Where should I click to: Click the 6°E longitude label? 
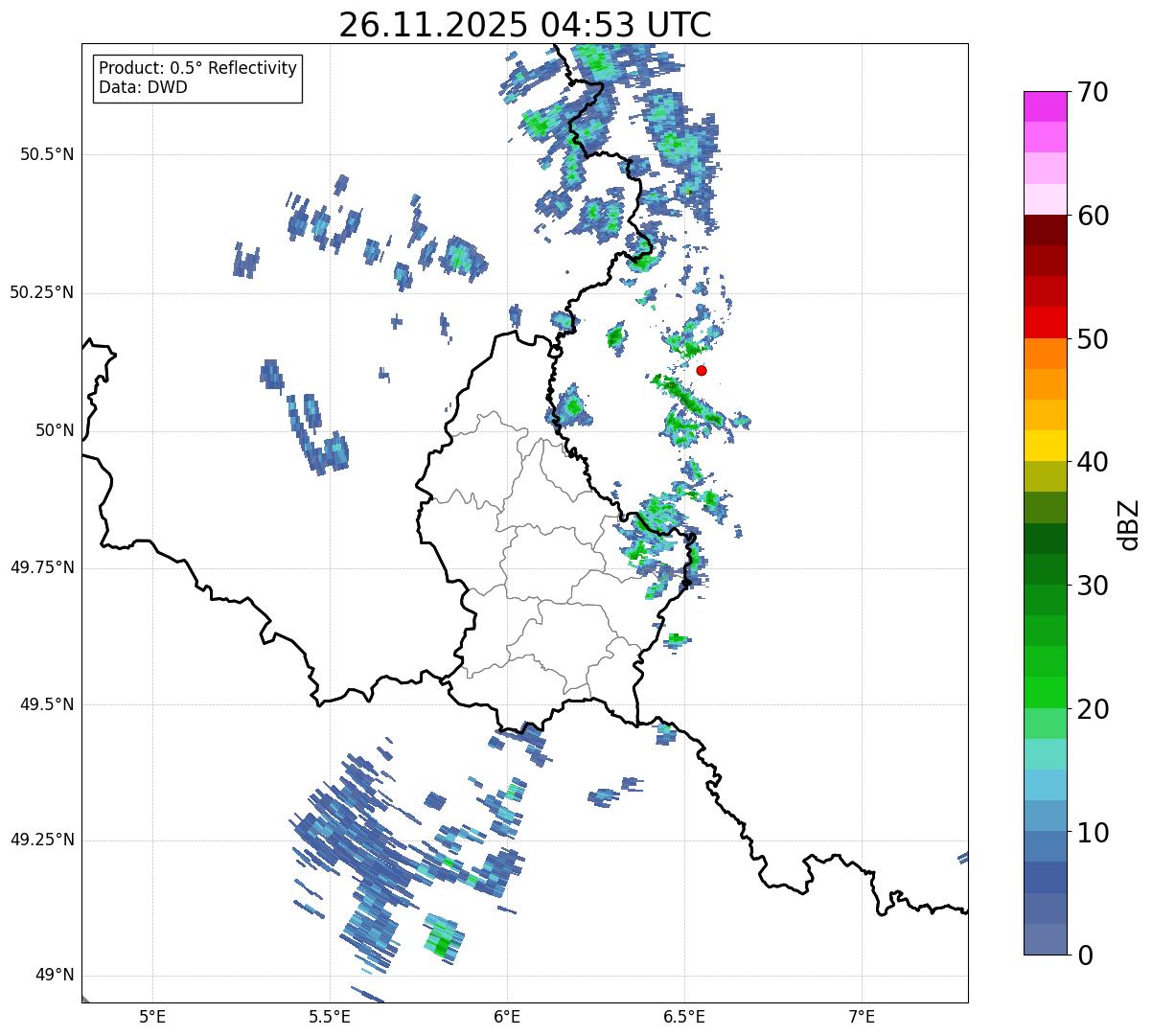(507, 1016)
